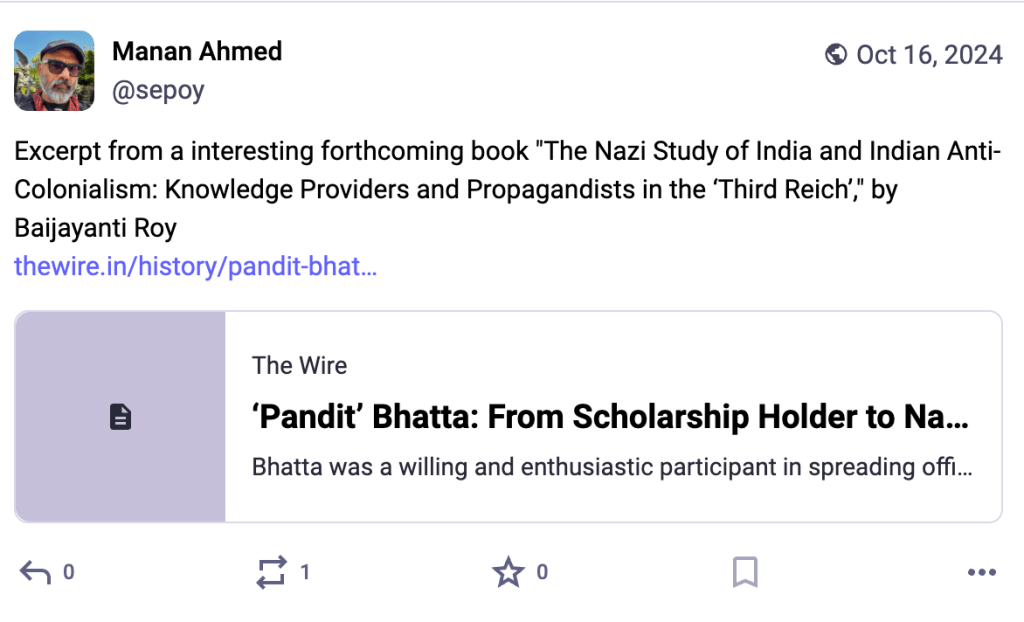Image resolution: width=1024 pixels, height=622 pixels.
Task: Open the more options ellipsis menu
Action: click(982, 572)
